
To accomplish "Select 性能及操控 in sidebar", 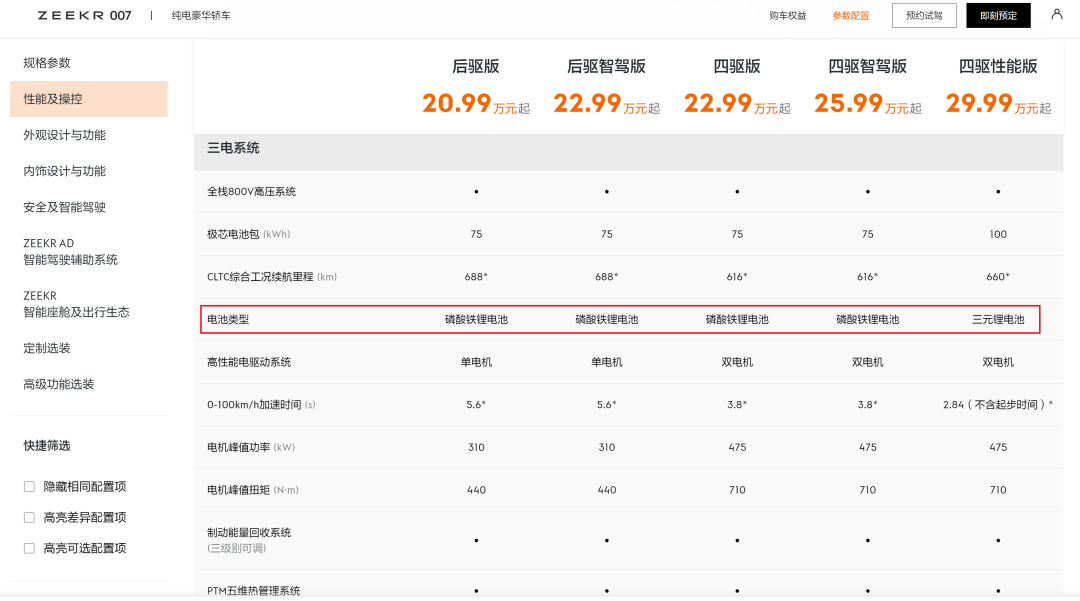I will [x=53, y=99].
